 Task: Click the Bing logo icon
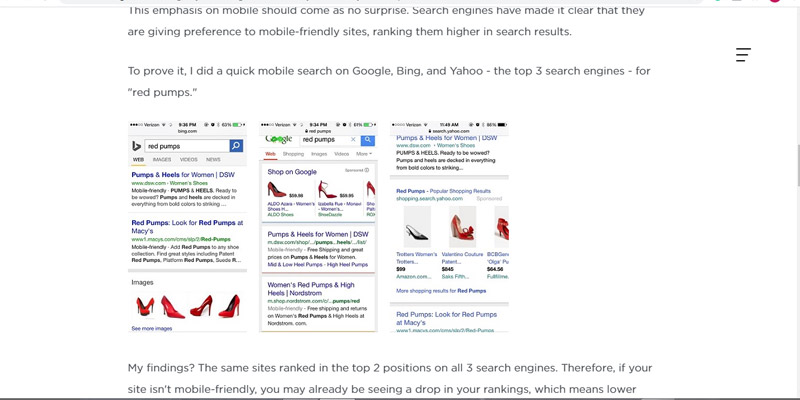click(x=136, y=146)
